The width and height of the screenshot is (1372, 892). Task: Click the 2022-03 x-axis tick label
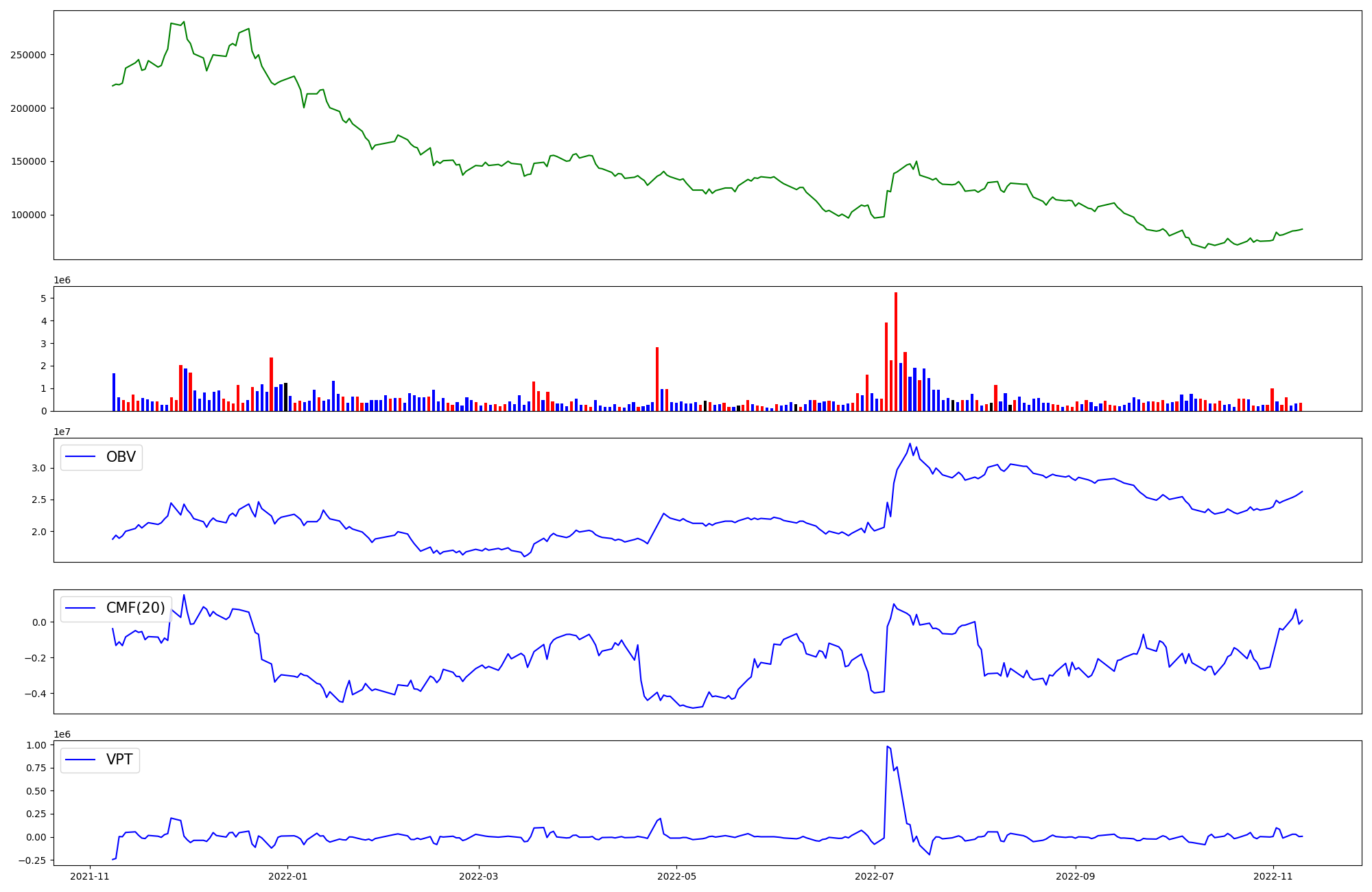478,876
